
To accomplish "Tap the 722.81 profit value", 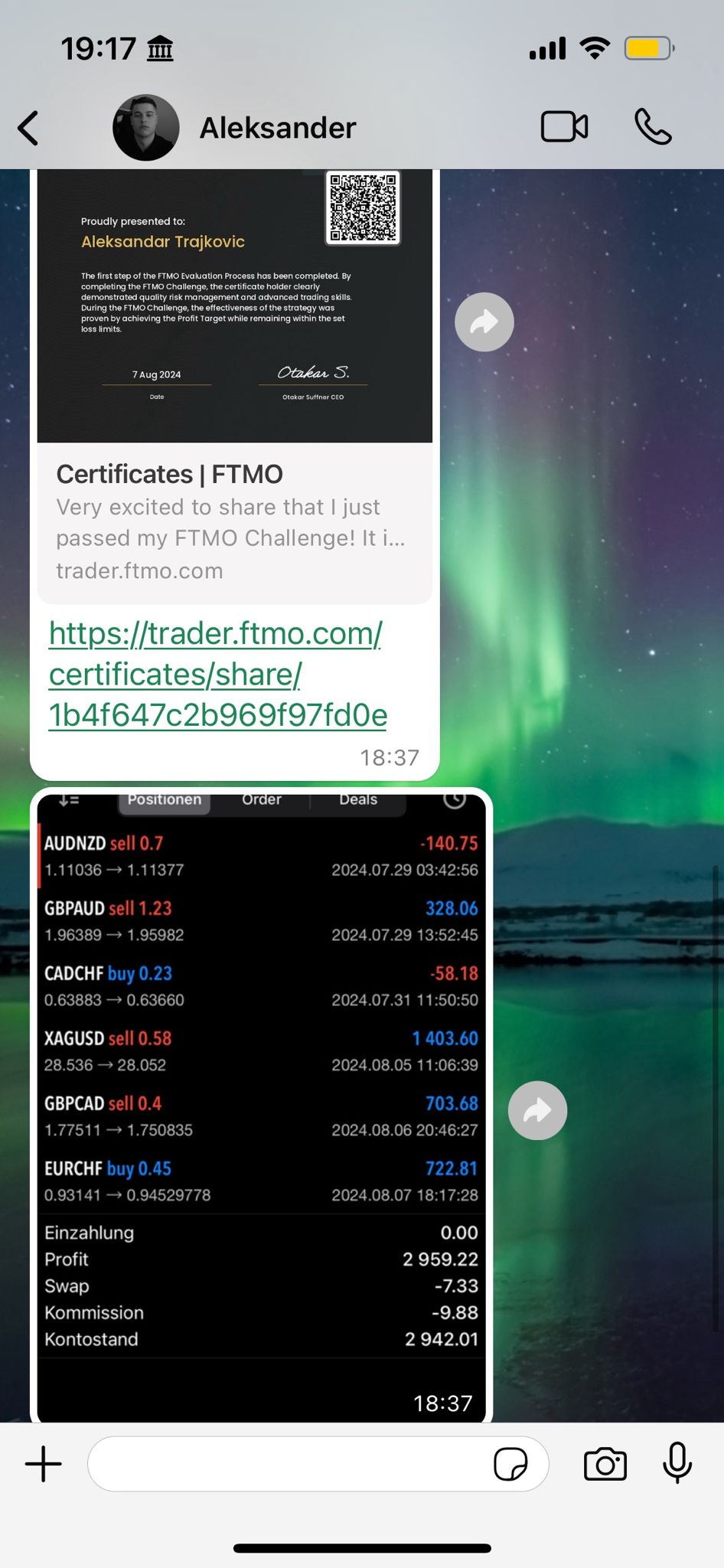I will [x=452, y=1169].
